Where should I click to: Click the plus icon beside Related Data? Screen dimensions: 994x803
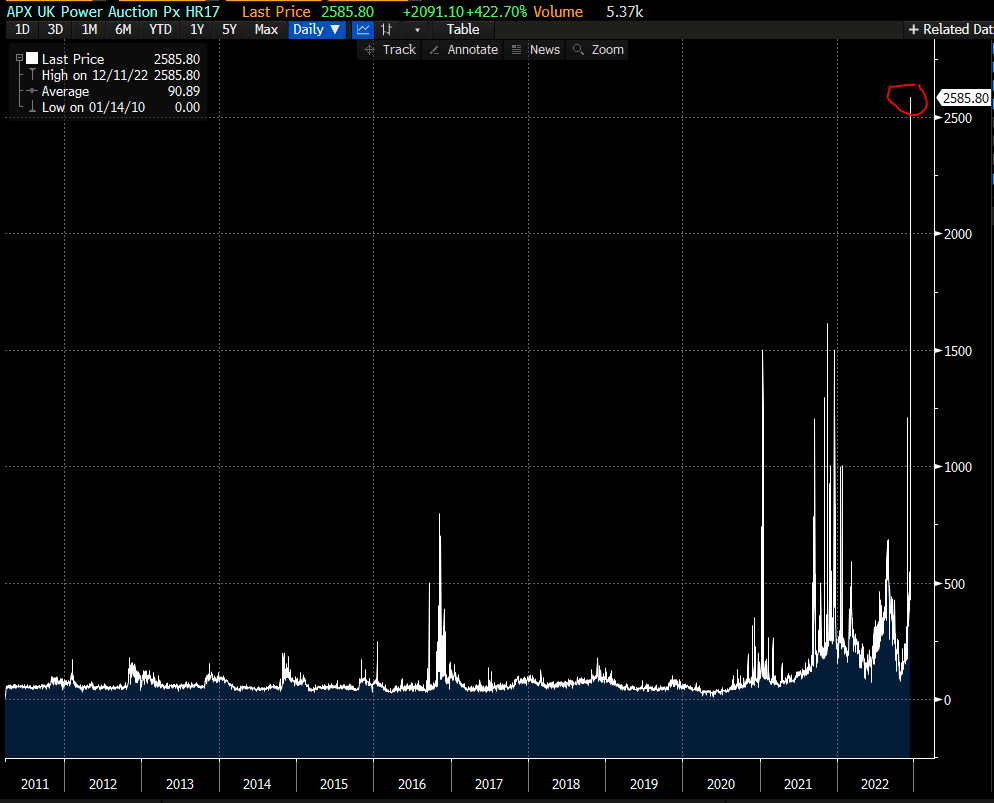pos(911,29)
